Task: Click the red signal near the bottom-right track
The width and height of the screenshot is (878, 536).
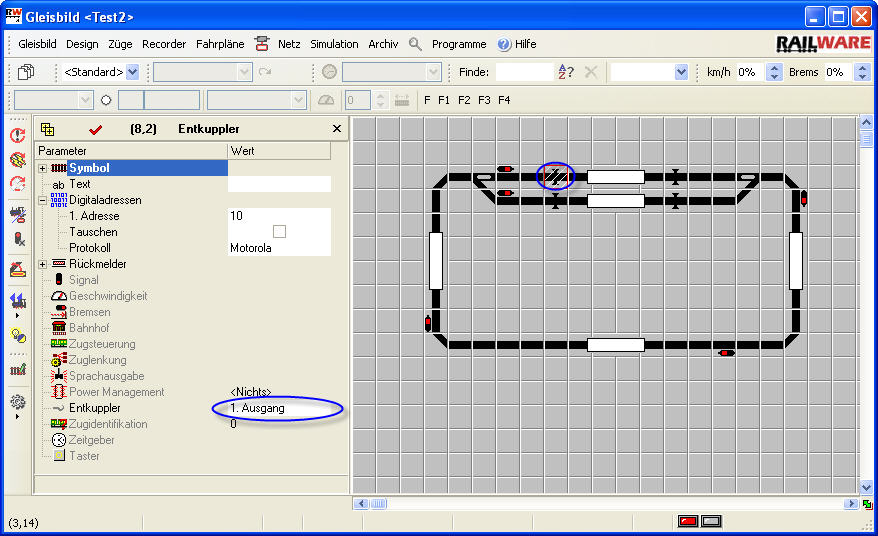Action: click(726, 353)
